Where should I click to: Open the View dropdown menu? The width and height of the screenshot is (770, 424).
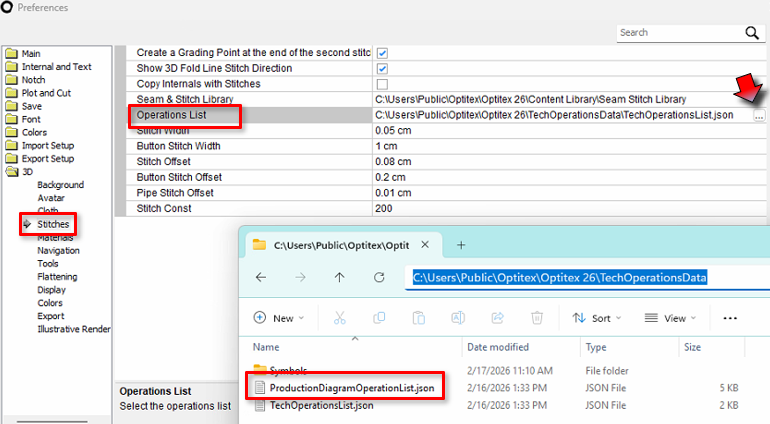[670, 318]
